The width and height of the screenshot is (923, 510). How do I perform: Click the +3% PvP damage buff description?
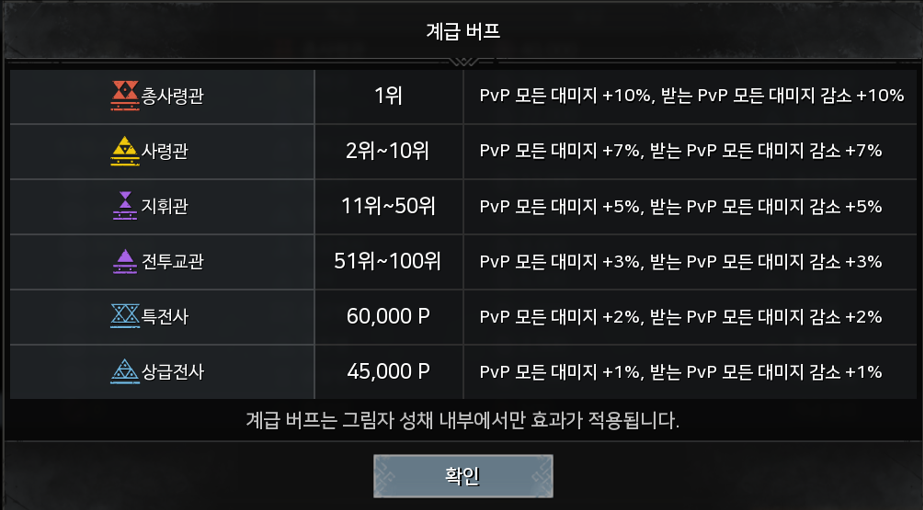point(680,261)
